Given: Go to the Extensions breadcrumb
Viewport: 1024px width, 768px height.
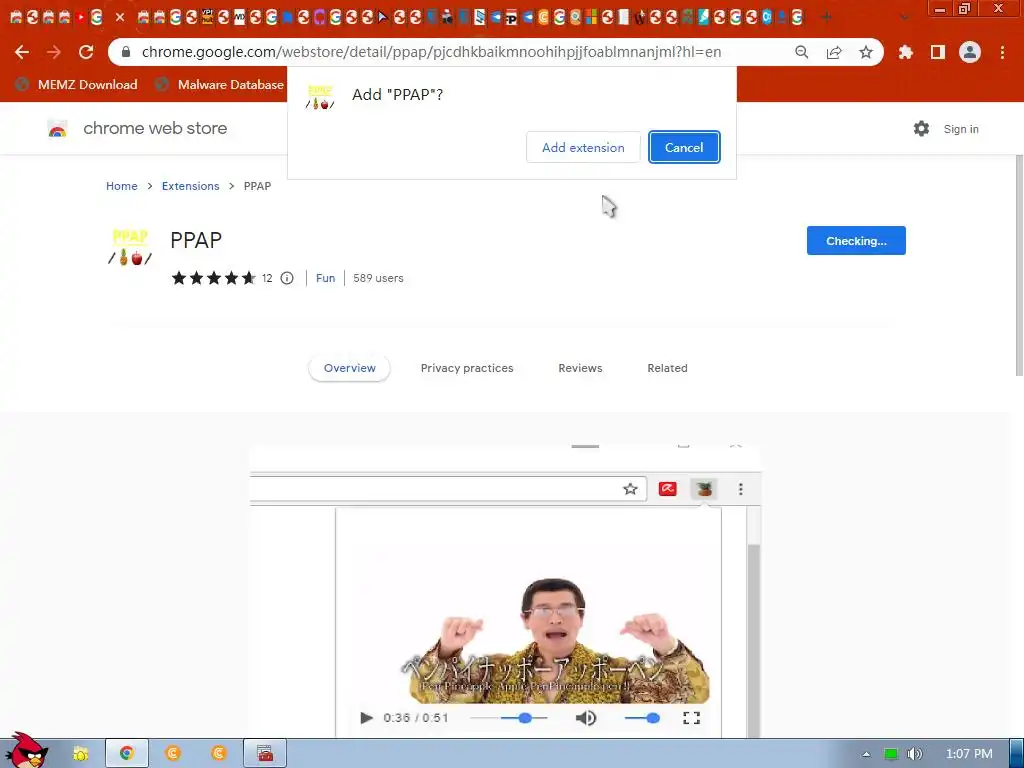Looking at the screenshot, I should [x=190, y=186].
